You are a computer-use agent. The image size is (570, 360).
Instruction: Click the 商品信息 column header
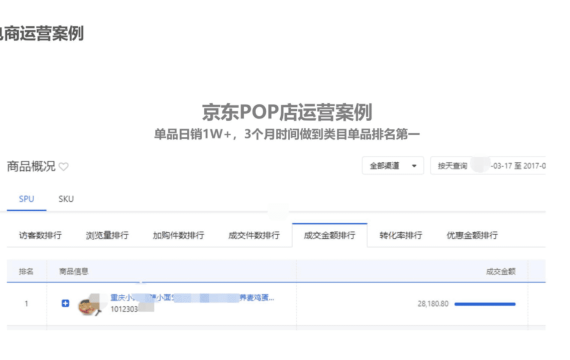[x=74, y=272]
